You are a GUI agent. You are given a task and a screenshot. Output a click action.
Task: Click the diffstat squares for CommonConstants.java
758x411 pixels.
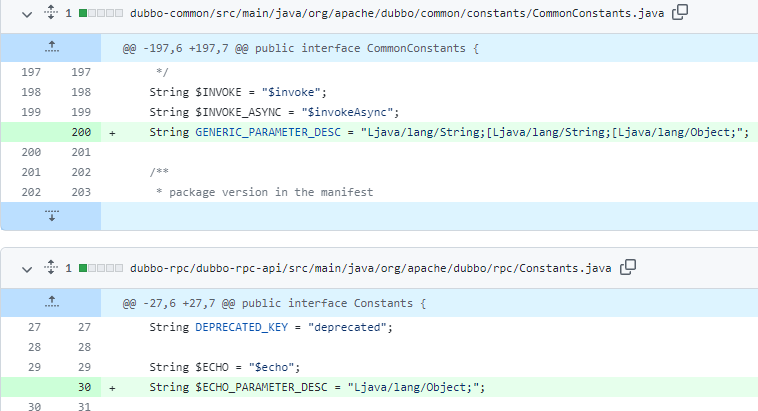coord(101,13)
